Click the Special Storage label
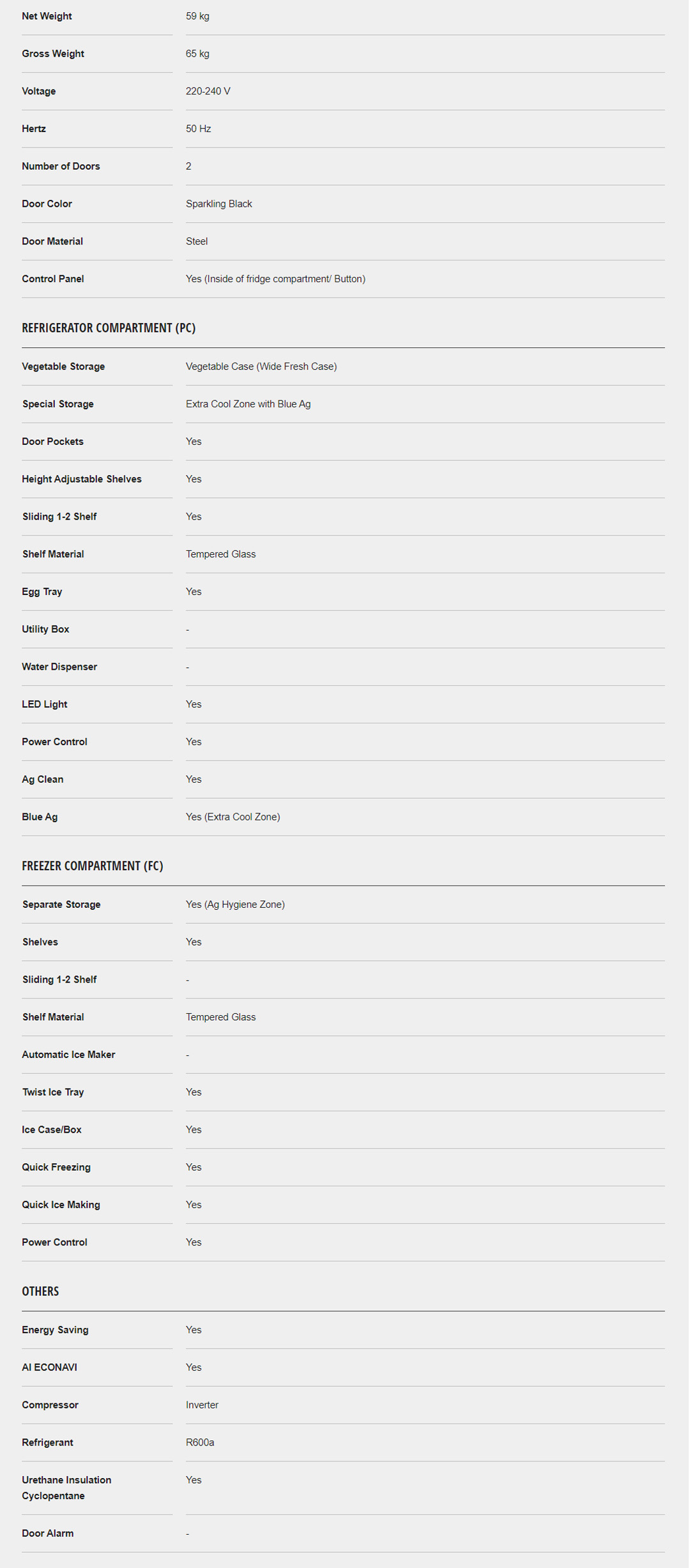Screen dimensions: 690x1568 click(57, 404)
